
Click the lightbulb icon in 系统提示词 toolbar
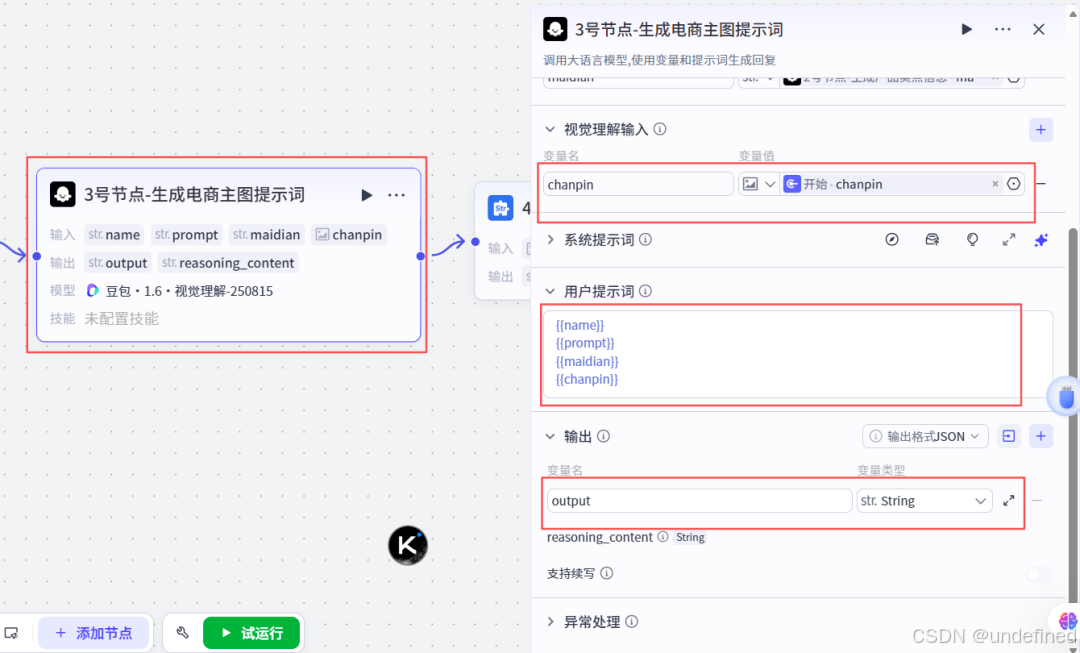tap(972, 240)
